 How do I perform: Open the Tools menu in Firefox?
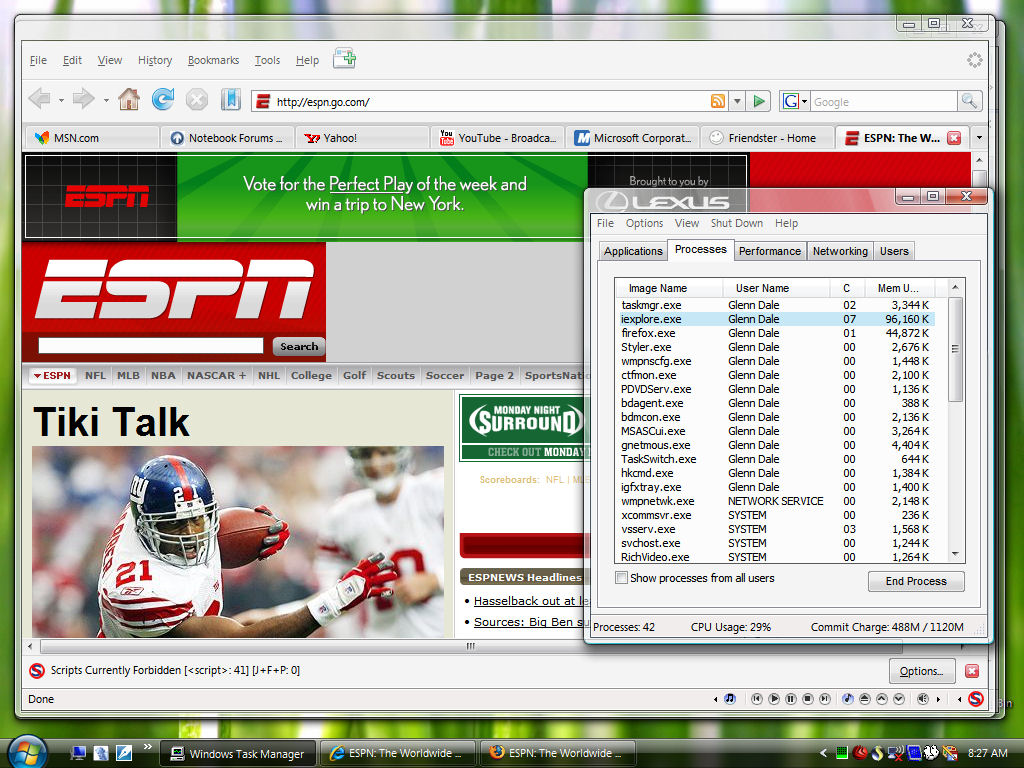click(x=267, y=60)
